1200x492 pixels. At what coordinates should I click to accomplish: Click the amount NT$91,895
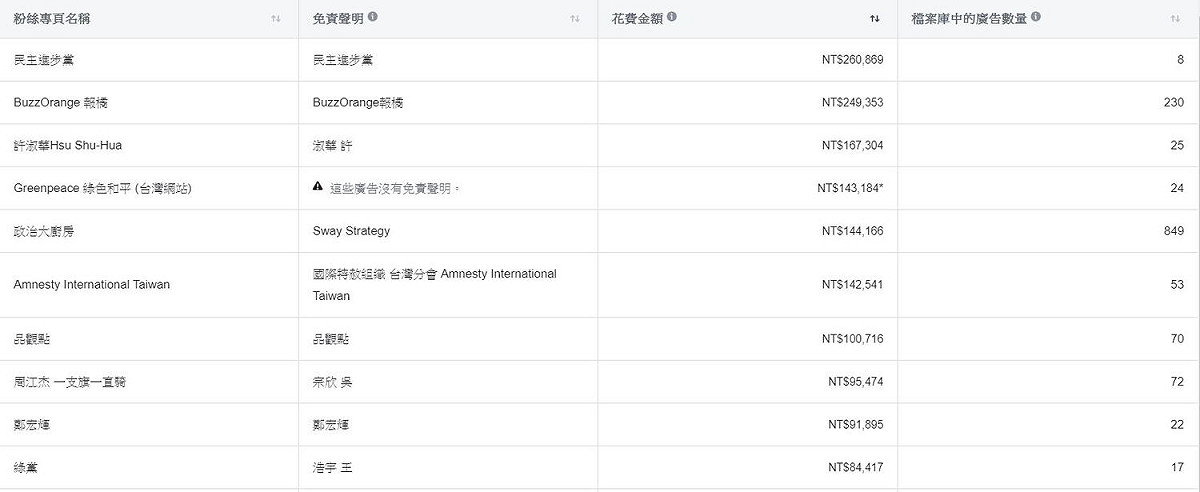(856, 425)
